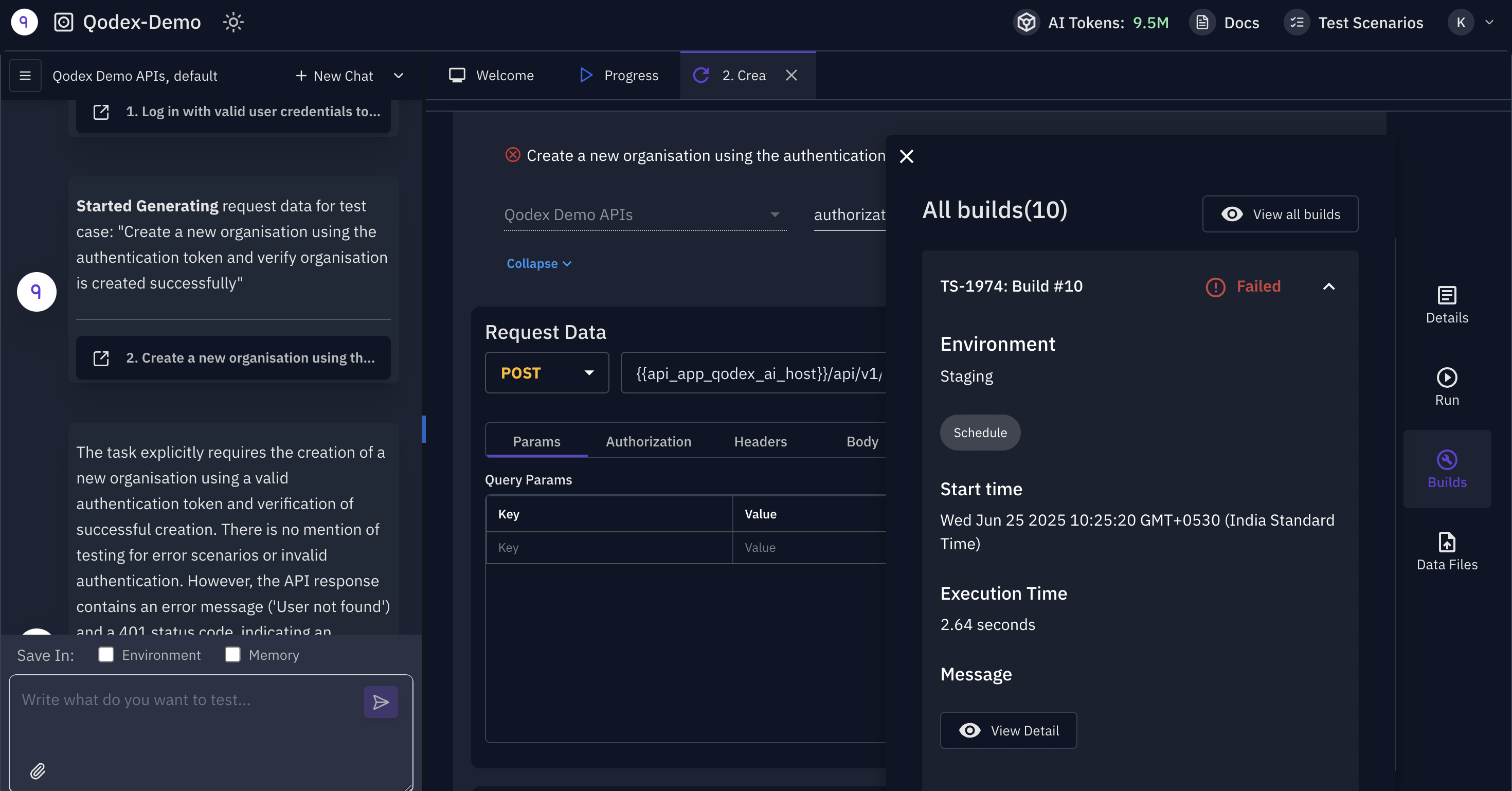
Task: Collapse the test scenario details
Action: tap(539, 263)
